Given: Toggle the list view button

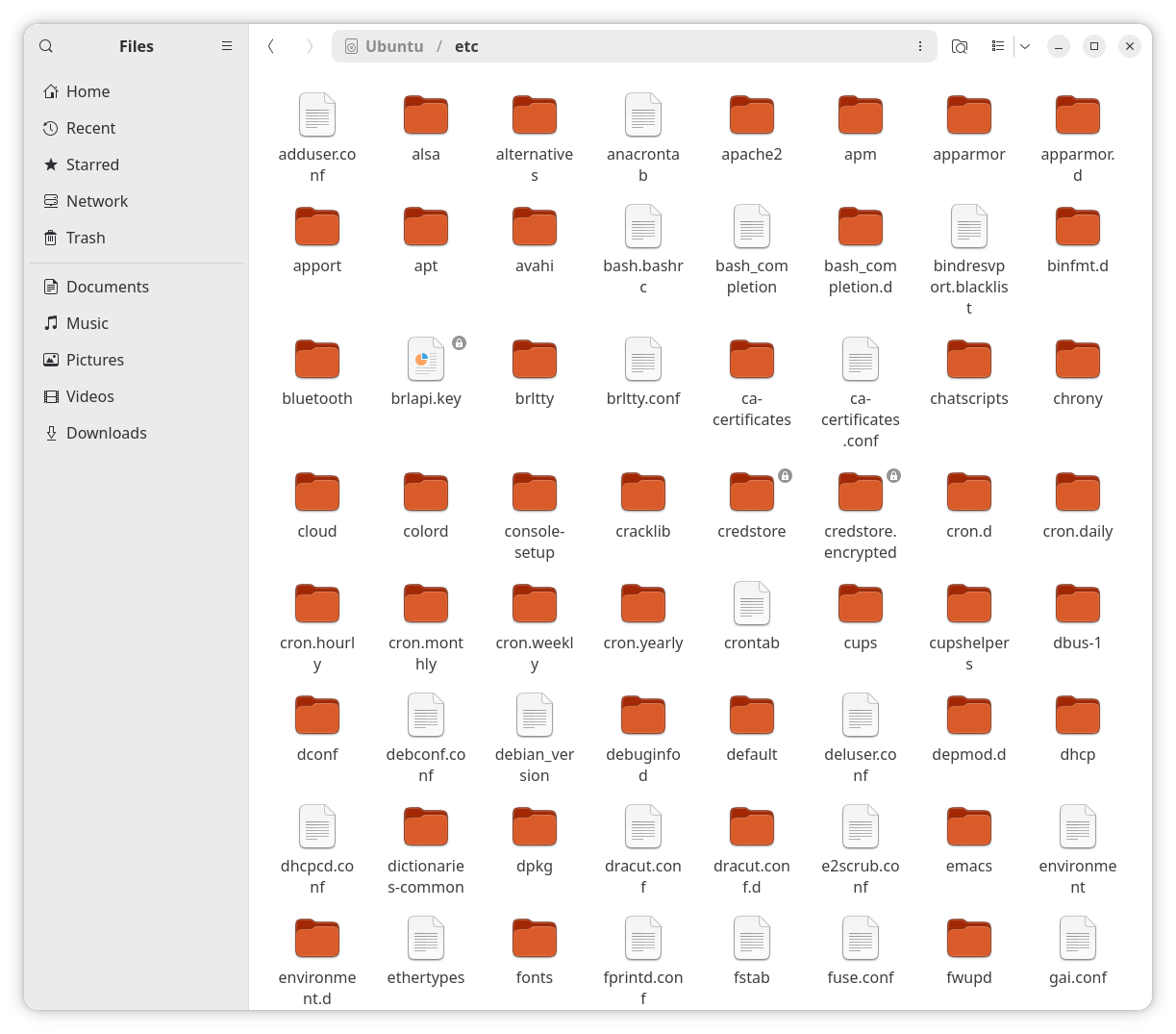Looking at the screenshot, I should pyautogui.click(x=998, y=46).
